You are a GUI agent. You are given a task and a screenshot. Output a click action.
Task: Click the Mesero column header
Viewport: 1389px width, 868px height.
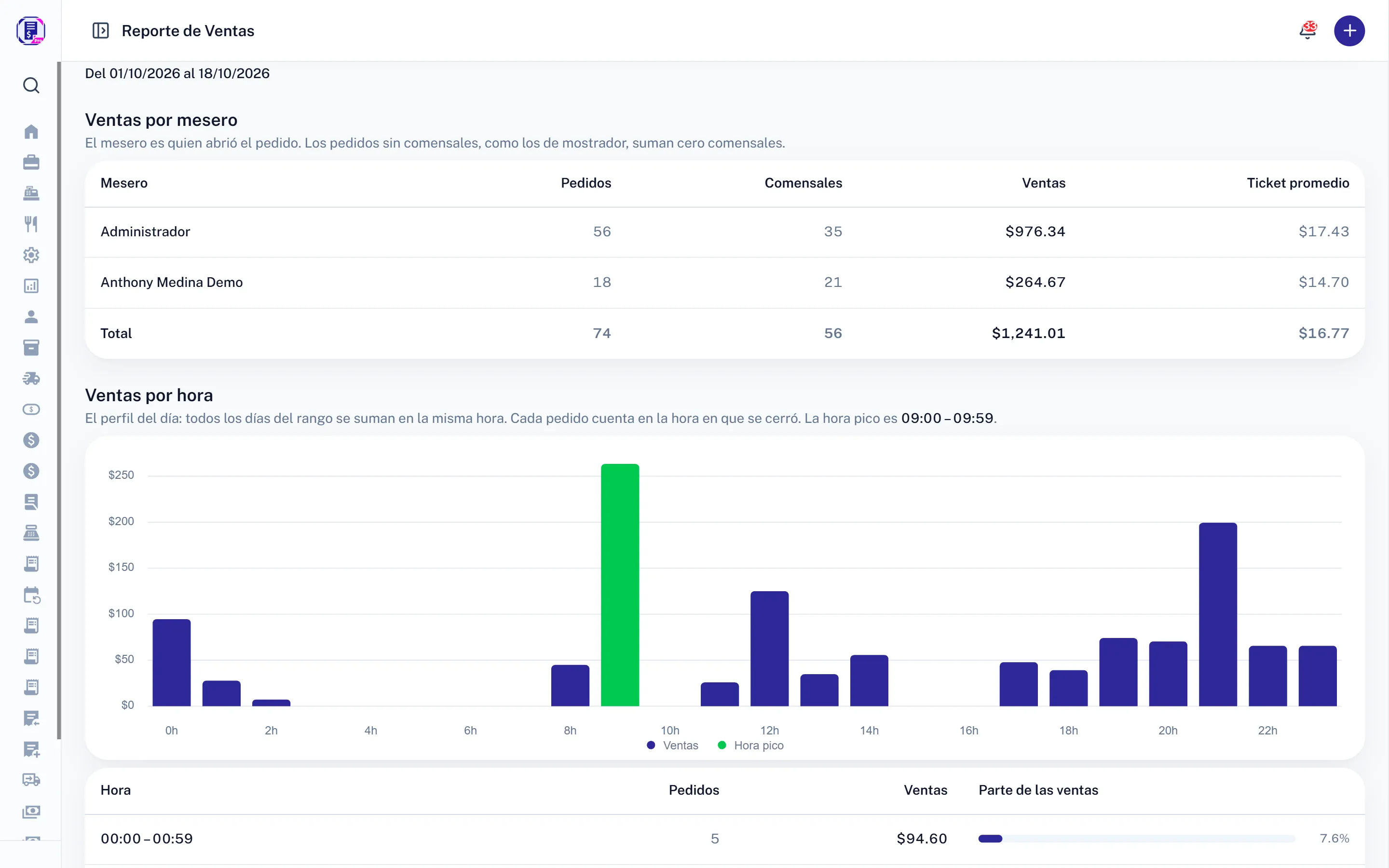pyautogui.click(x=124, y=183)
